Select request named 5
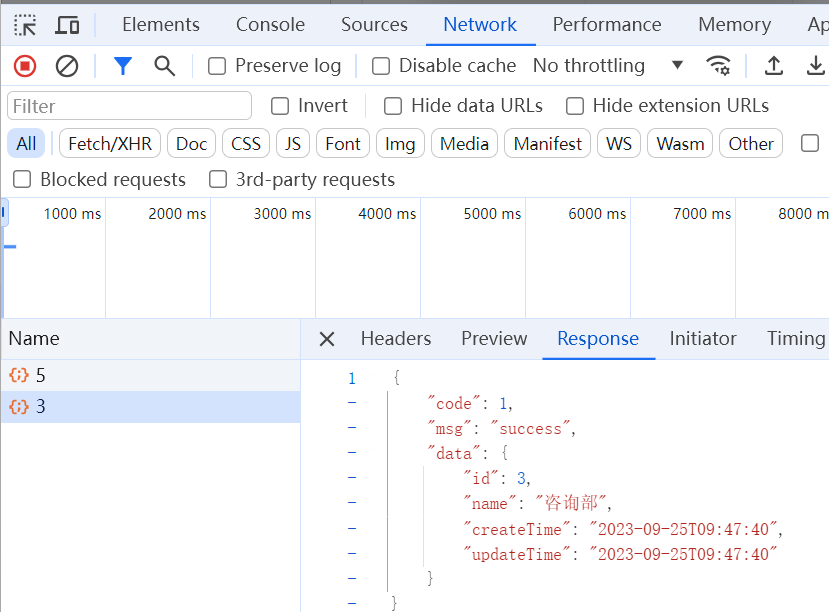829x612 pixels. coord(151,376)
